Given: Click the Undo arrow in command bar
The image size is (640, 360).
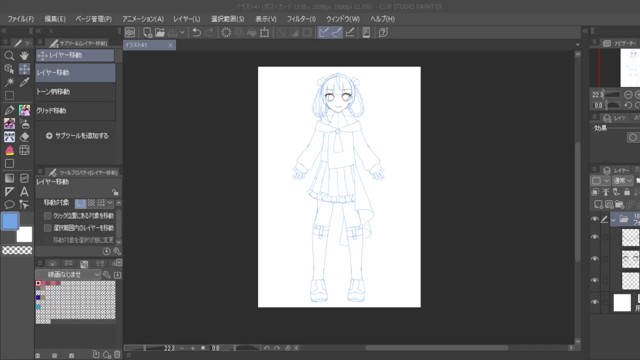Looking at the screenshot, I should coord(196,33).
